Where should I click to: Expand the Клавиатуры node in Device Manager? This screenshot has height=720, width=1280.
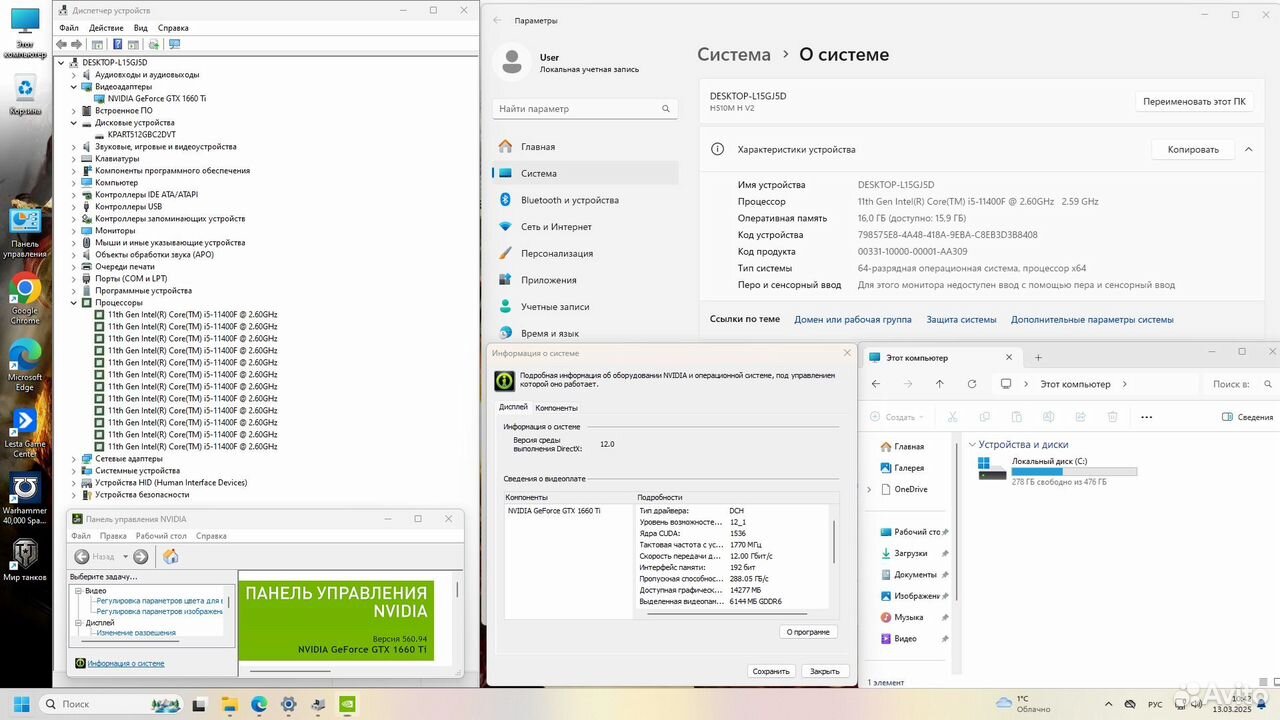73,159
